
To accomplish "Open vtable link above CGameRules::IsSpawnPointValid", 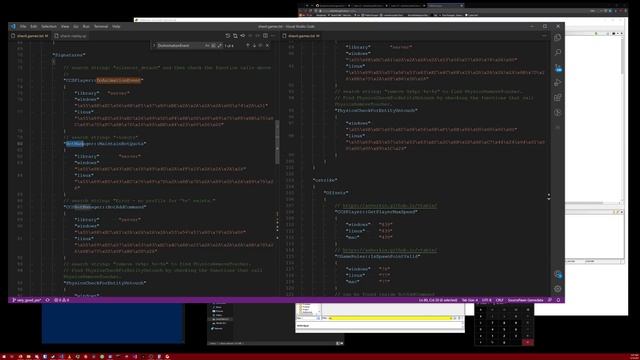I will (x=390, y=250).
